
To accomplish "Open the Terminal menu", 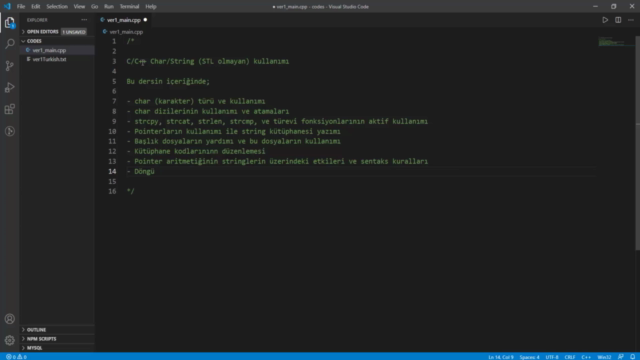I will click(129, 7).
